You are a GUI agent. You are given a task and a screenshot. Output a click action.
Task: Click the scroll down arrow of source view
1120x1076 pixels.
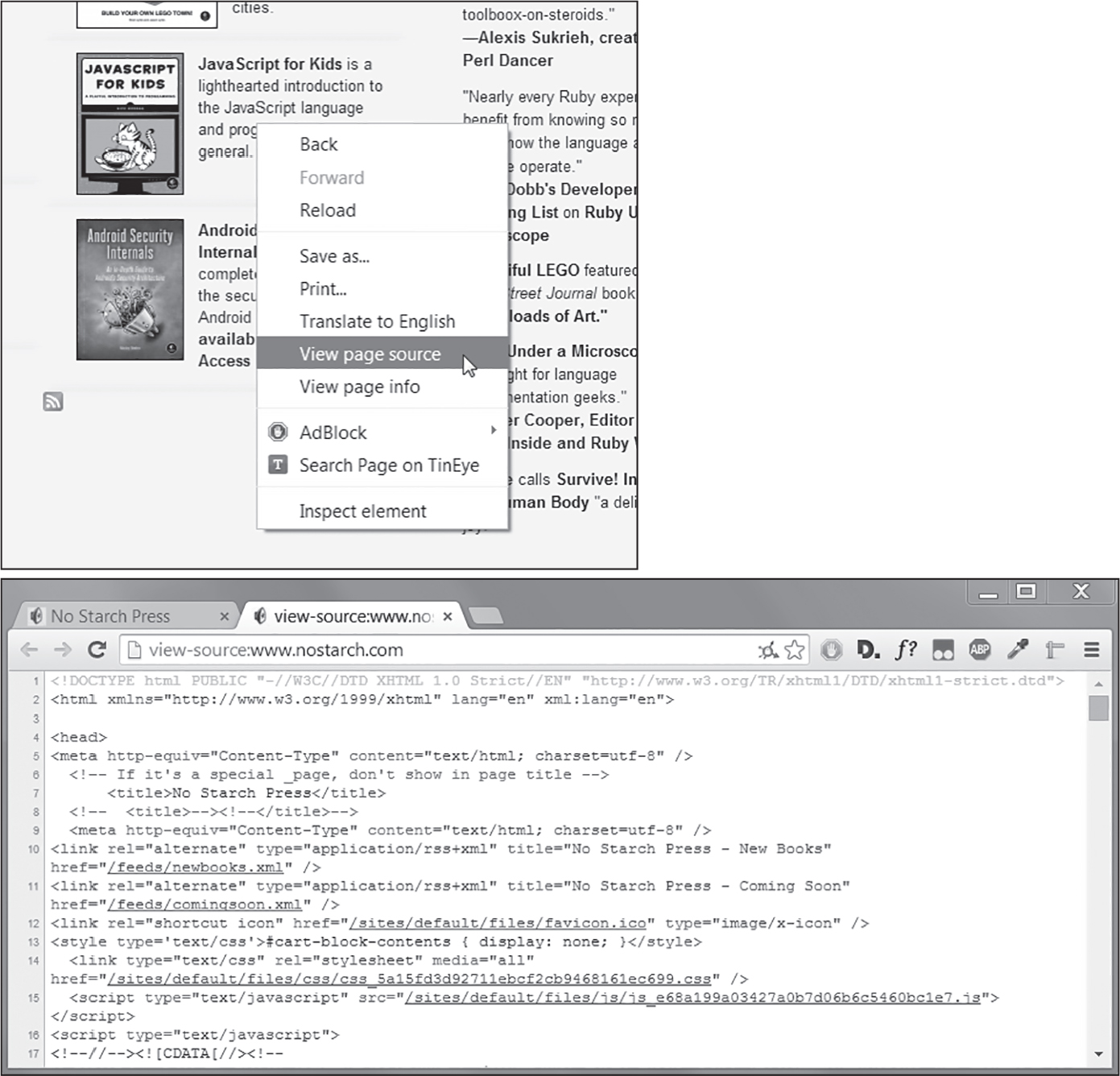click(x=1098, y=1053)
